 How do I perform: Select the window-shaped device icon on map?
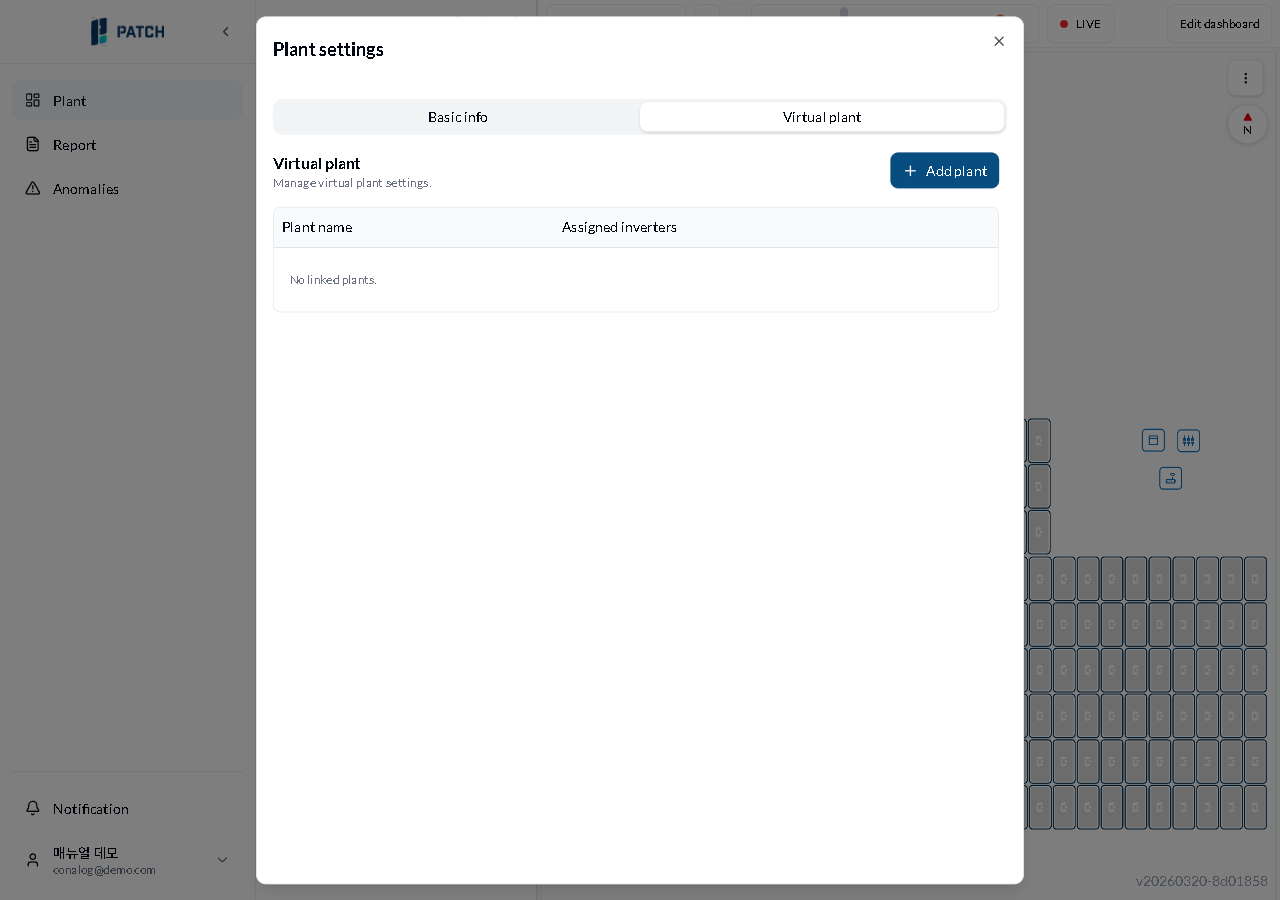coord(1153,440)
